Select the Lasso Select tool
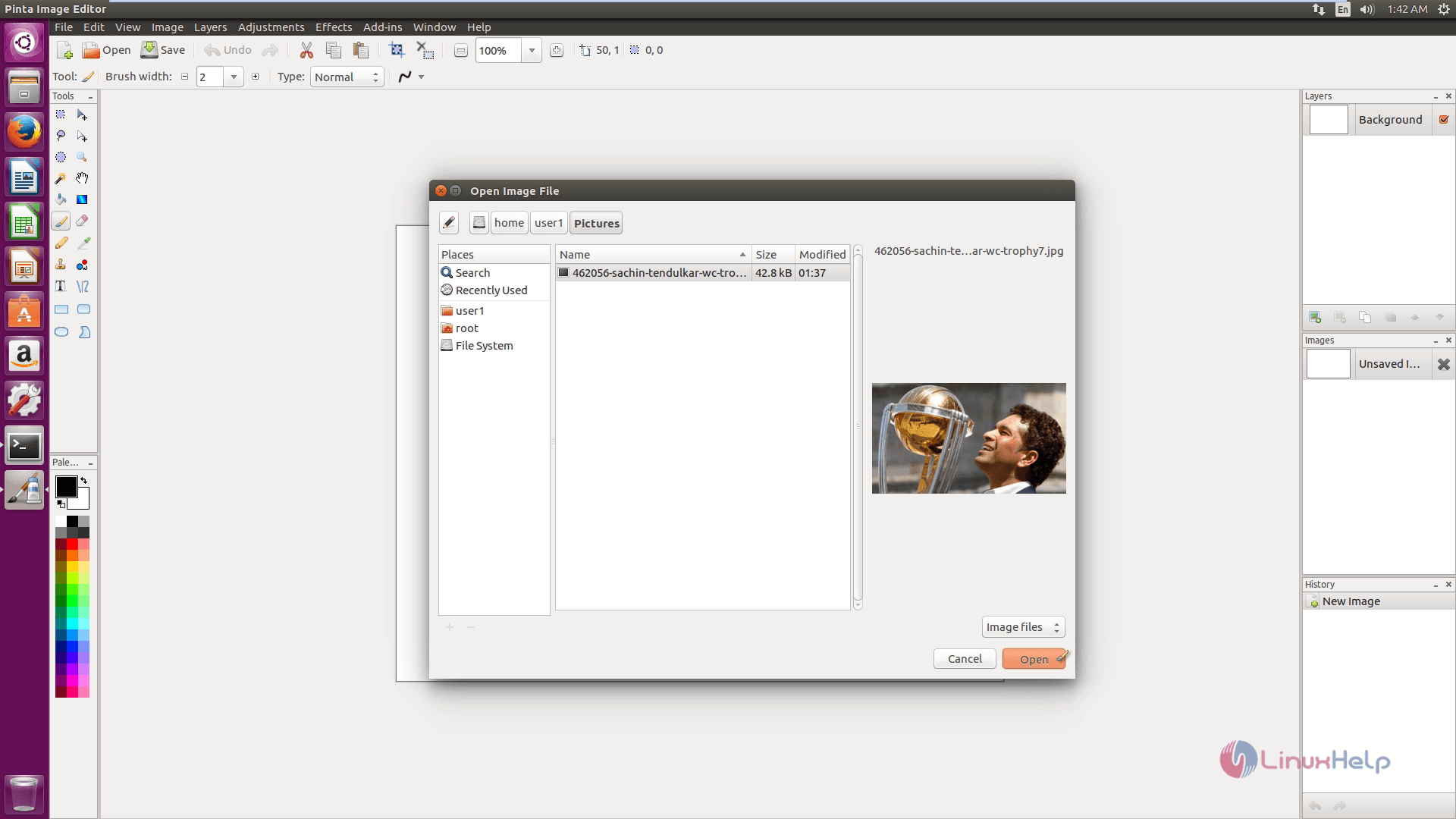 (x=61, y=136)
